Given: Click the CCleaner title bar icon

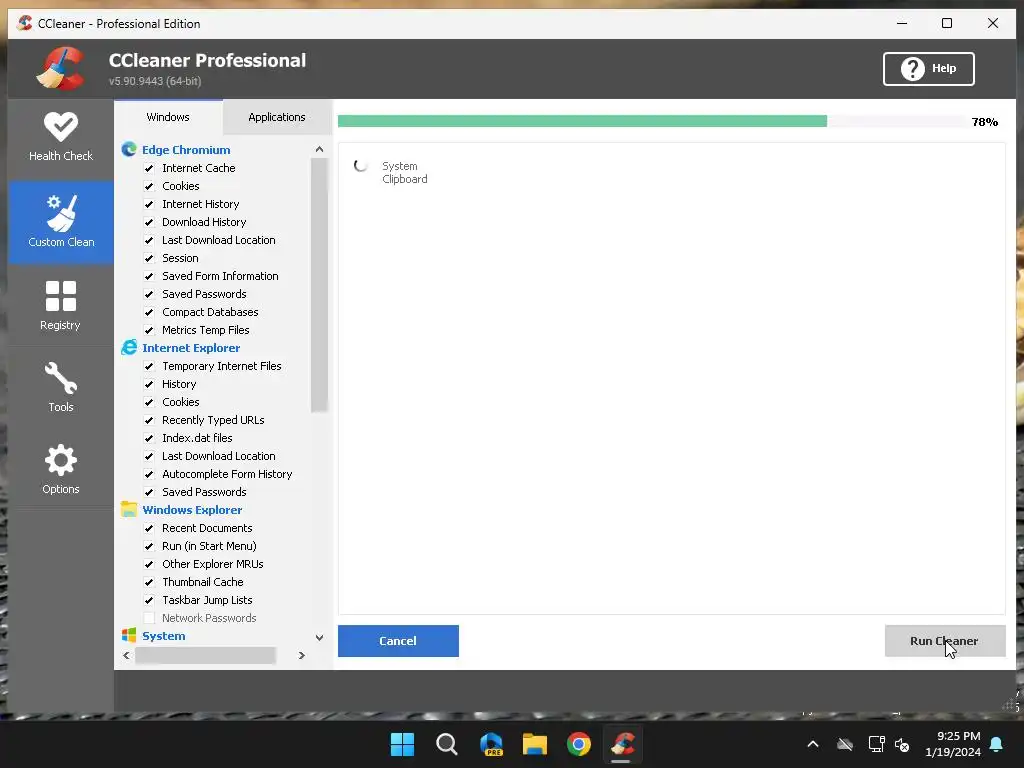Looking at the screenshot, I should [x=25, y=23].
